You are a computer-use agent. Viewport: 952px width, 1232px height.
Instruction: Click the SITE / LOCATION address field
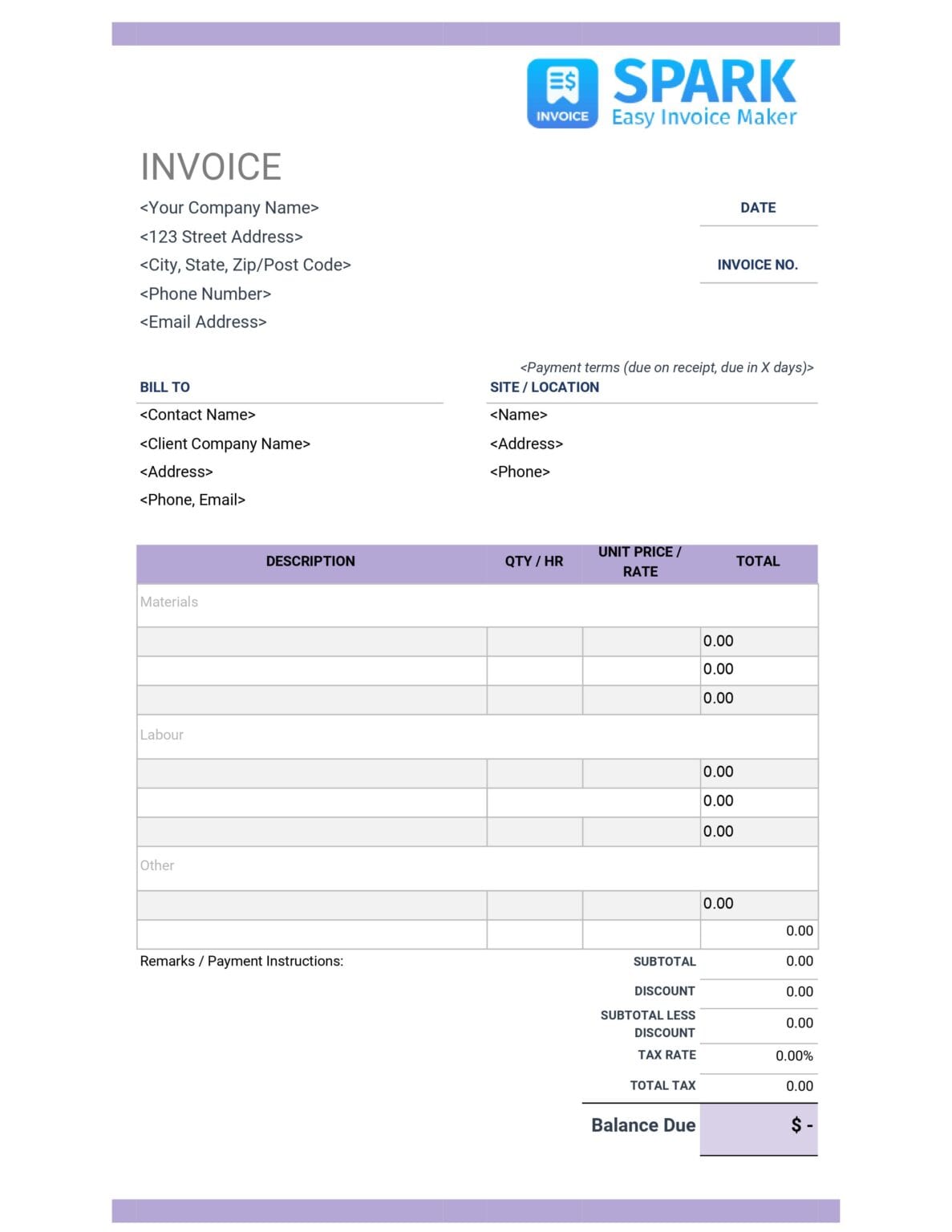coord(527,444)
